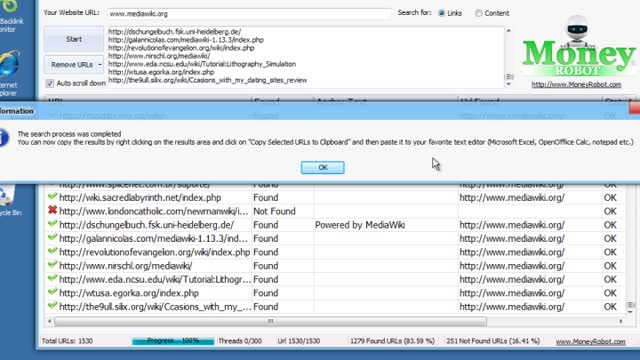The height and width of the screenshot is (360, 640).
Task: Click green check icon for eda.ncsu.edu row
Action: click(52, 279)
